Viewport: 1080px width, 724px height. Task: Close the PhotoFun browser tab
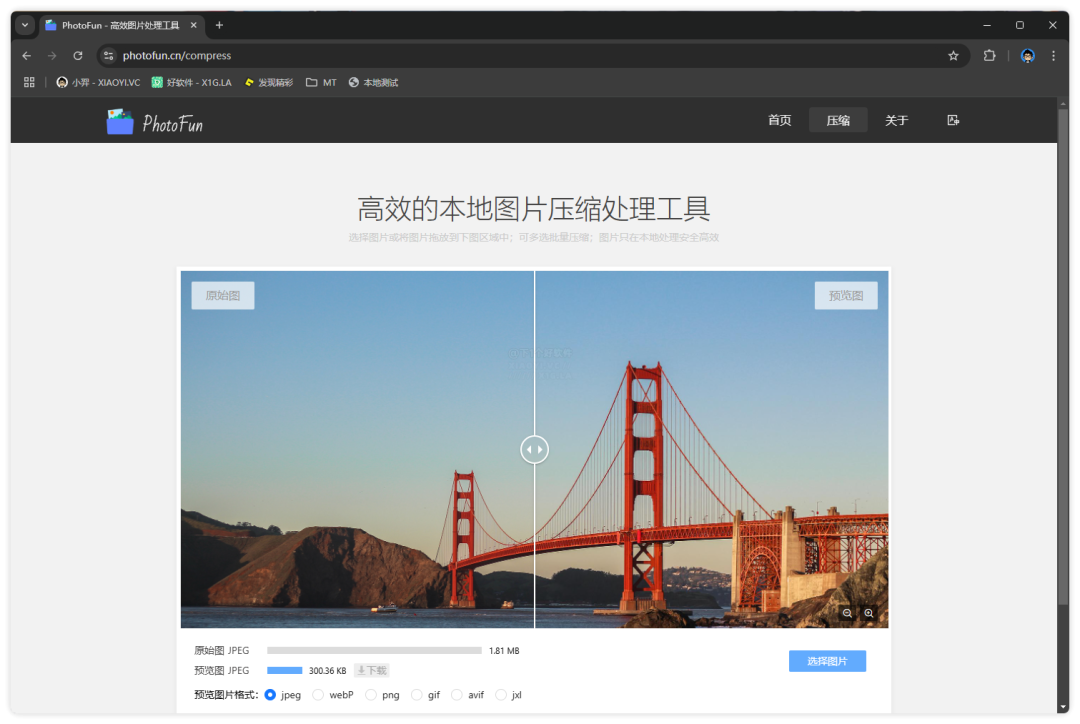coord(194,25)
